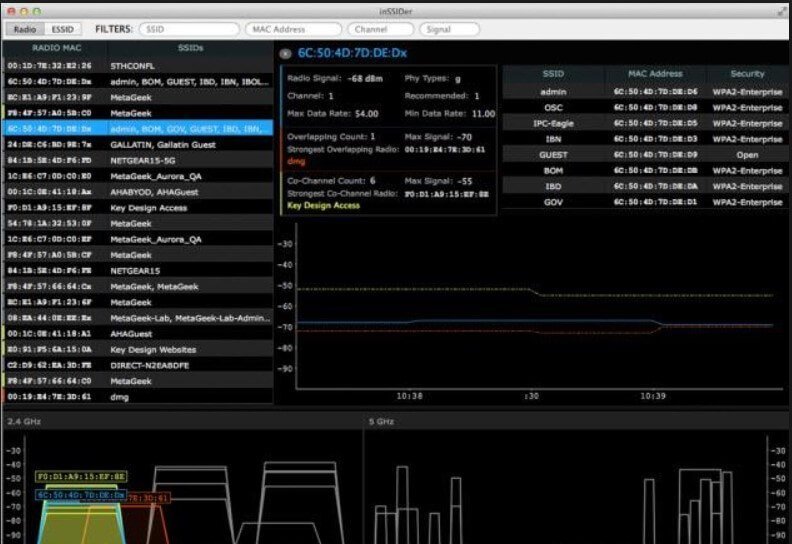Click the 10:39 time axis marker
The image size is (792, 544).
[x=653, y=396]
